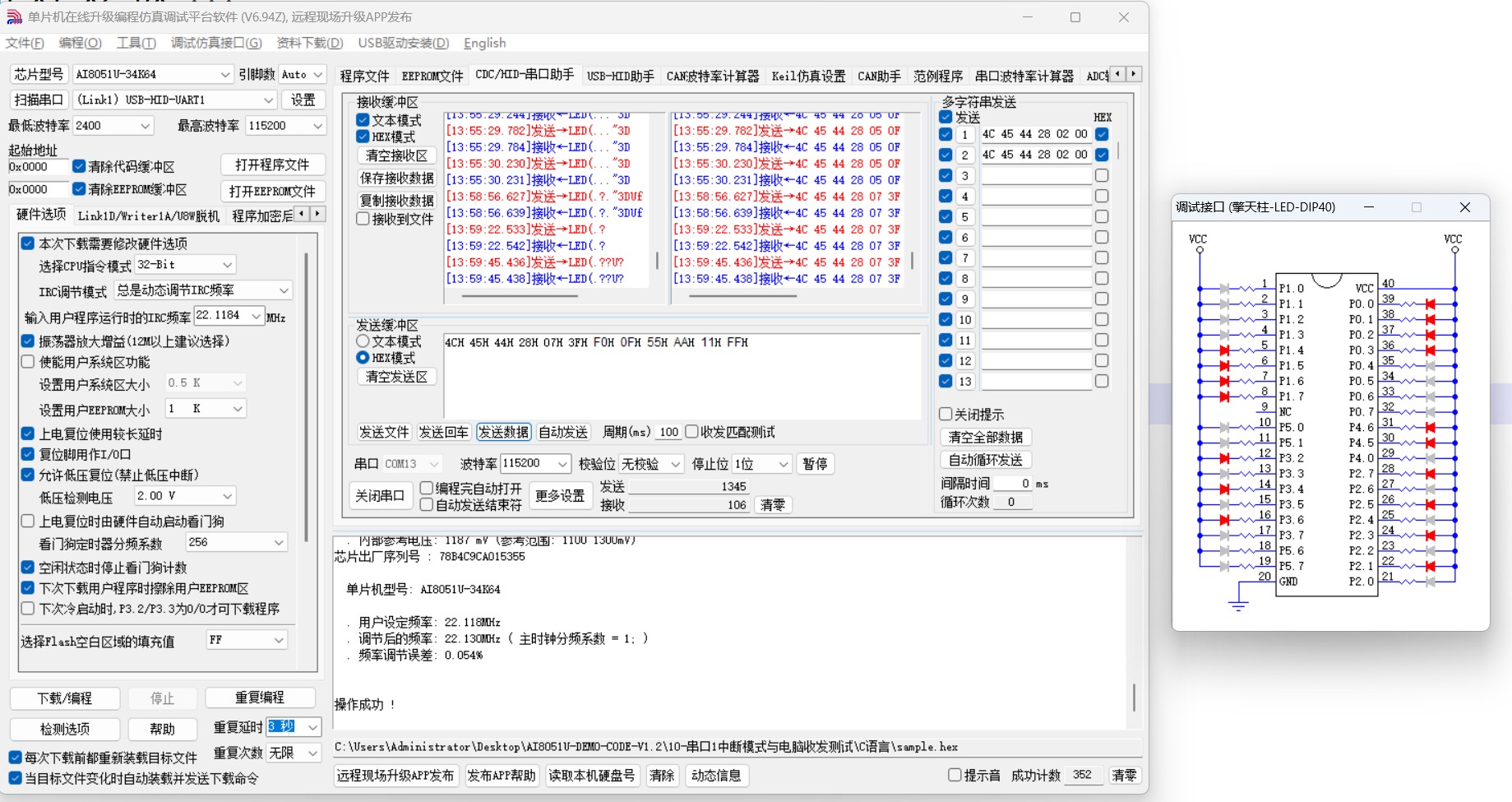Switch to USB-HID helper tab
This screenshot has width=1512, height=802.
(x=620, y=76)
